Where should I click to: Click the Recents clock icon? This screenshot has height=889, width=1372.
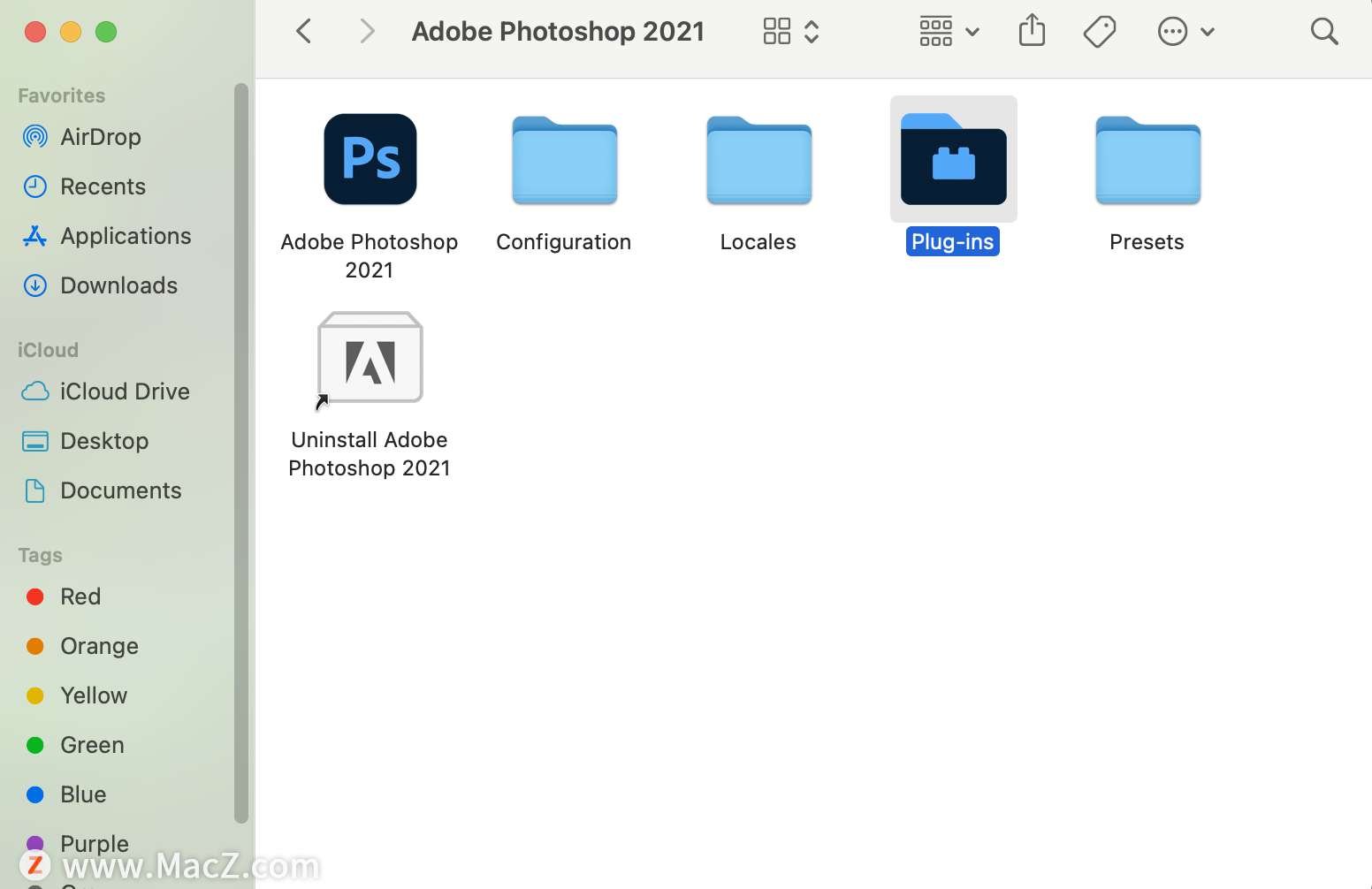(x=35, y=186)
